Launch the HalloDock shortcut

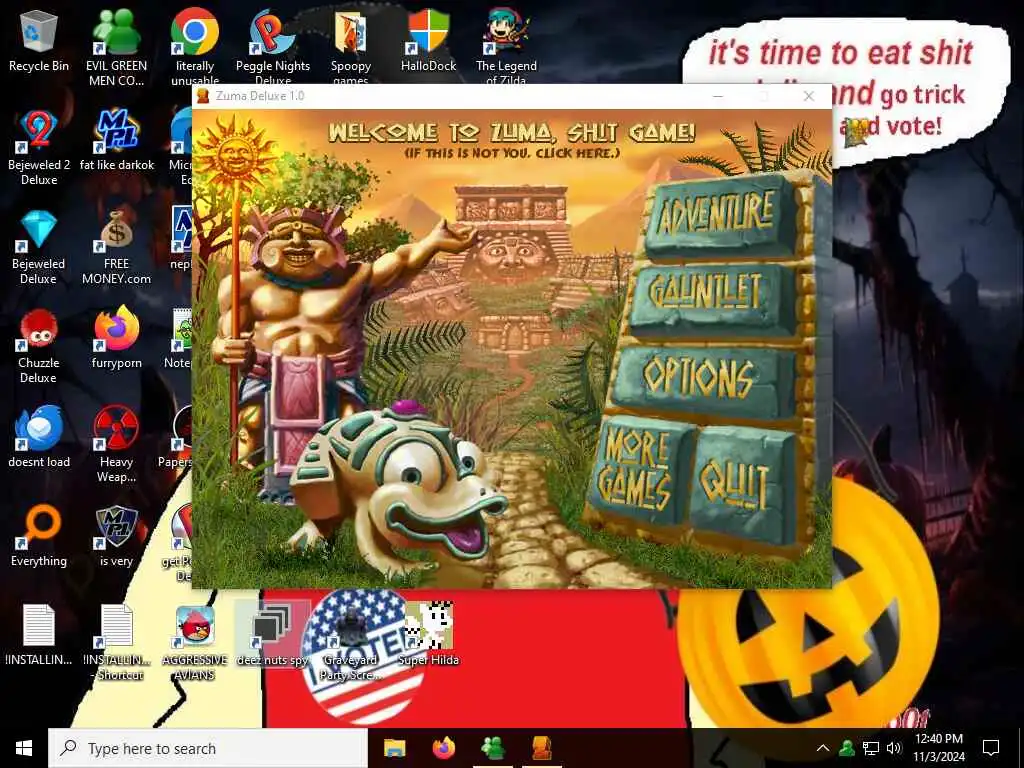(x=428, y=40)
